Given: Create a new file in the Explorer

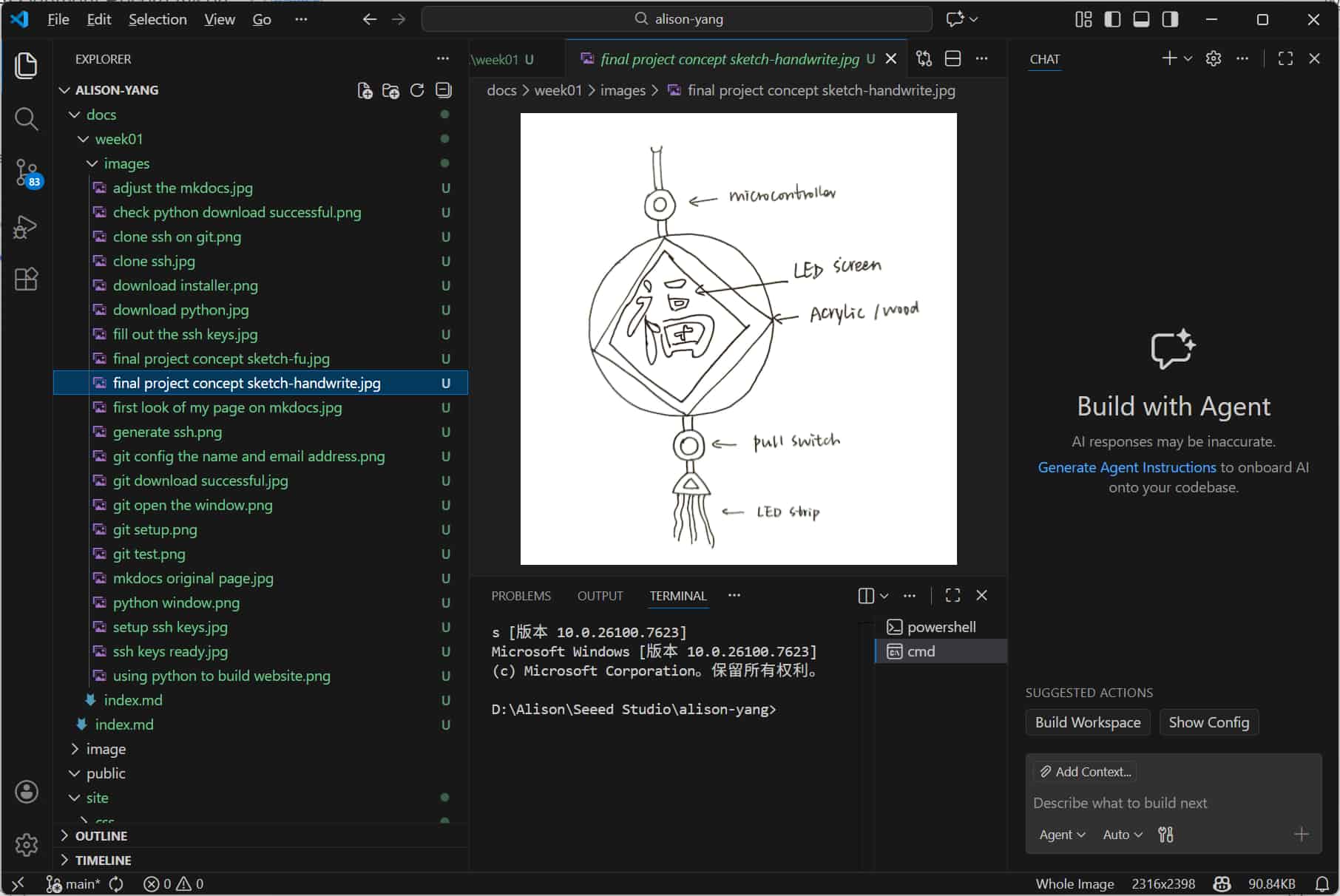Looking at the screenshot, I should tap(364, 89).
